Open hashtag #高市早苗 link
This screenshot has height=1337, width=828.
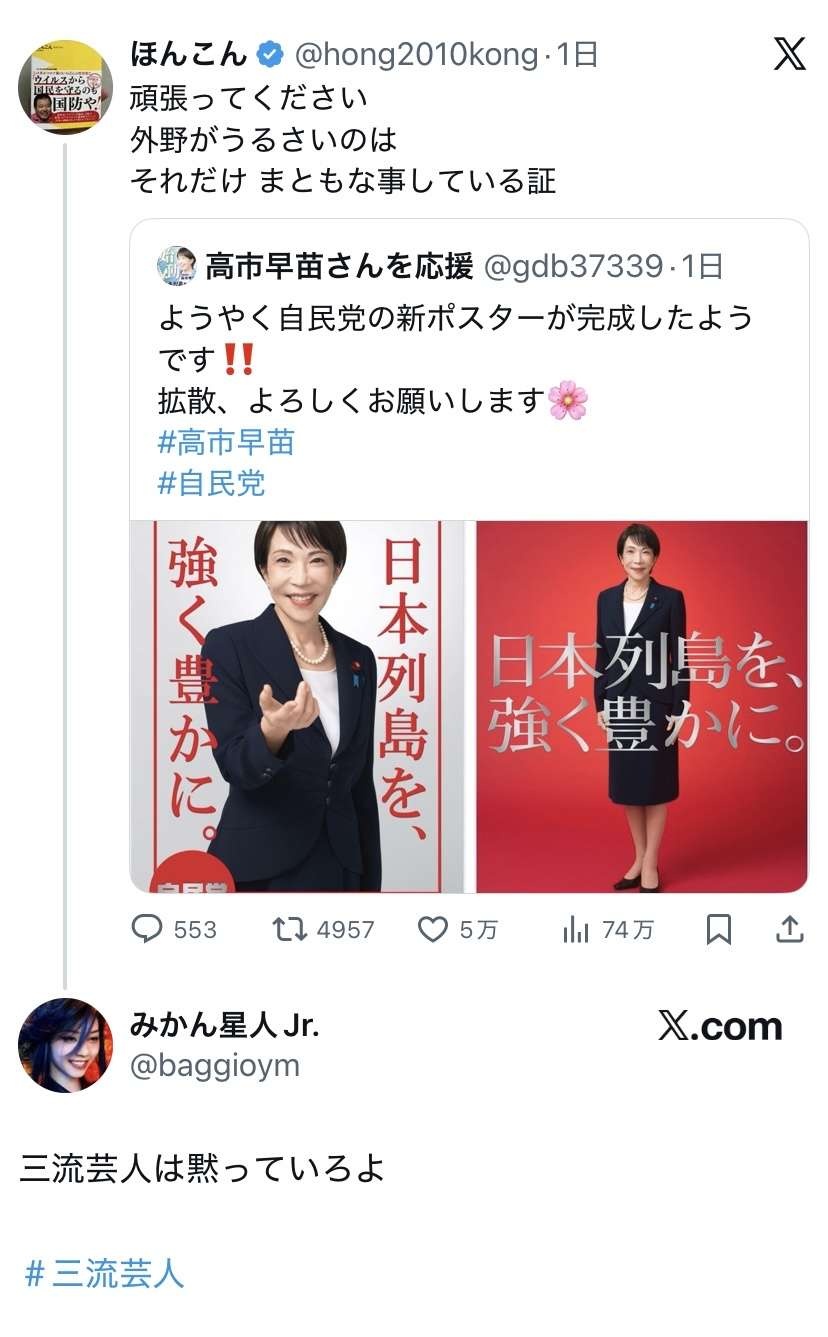(226, 441)
